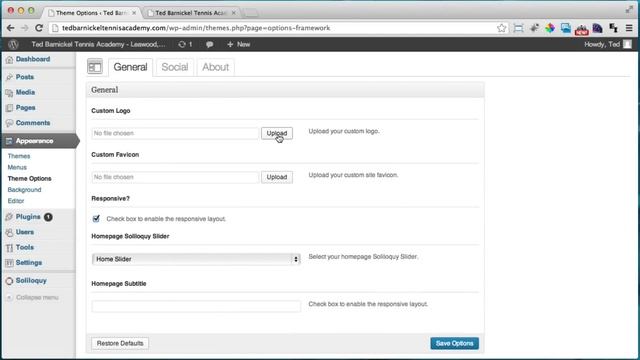Switch to the Social tab
Screen dimensions: 640x360
175,67
